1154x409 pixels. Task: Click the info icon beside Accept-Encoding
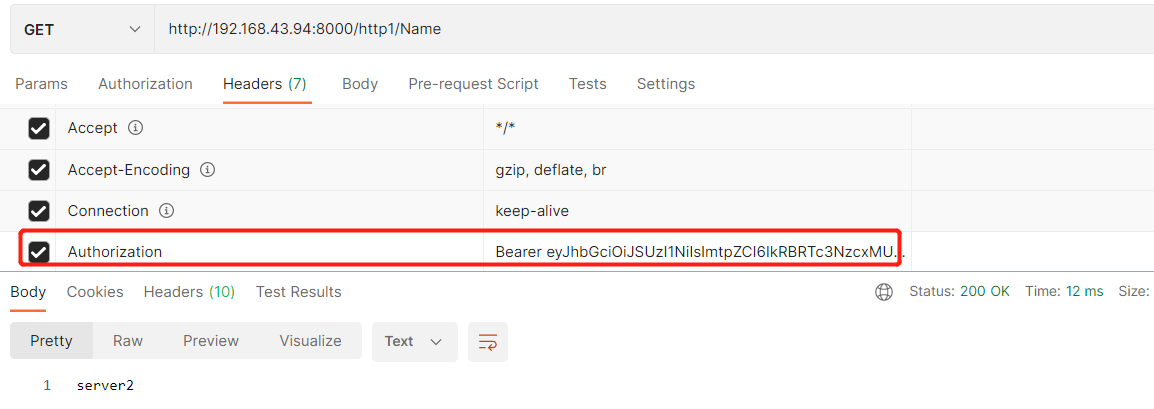(x=208, y=170)
